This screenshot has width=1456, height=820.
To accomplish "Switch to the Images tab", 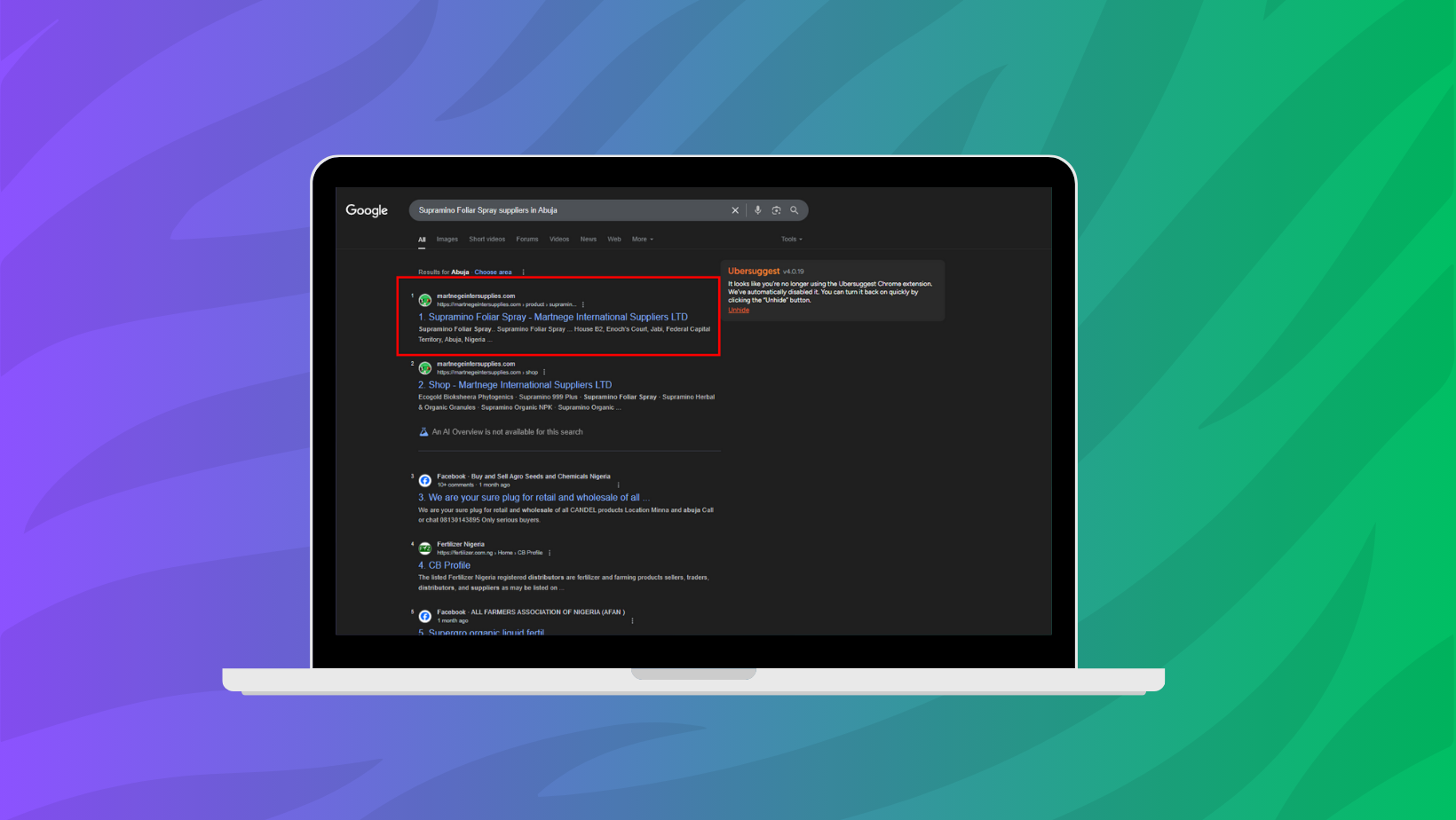I will (x=447, y=239).
